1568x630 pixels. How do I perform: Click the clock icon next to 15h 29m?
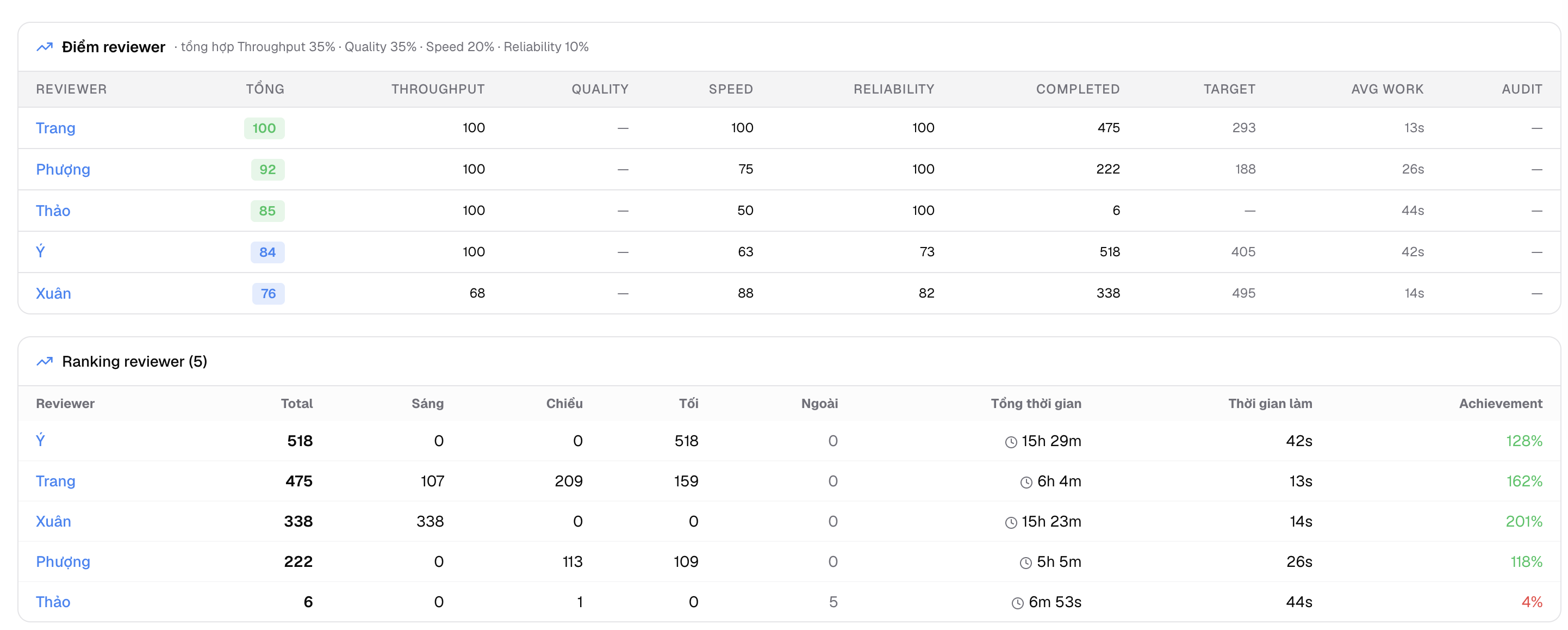coord(1010,442)
